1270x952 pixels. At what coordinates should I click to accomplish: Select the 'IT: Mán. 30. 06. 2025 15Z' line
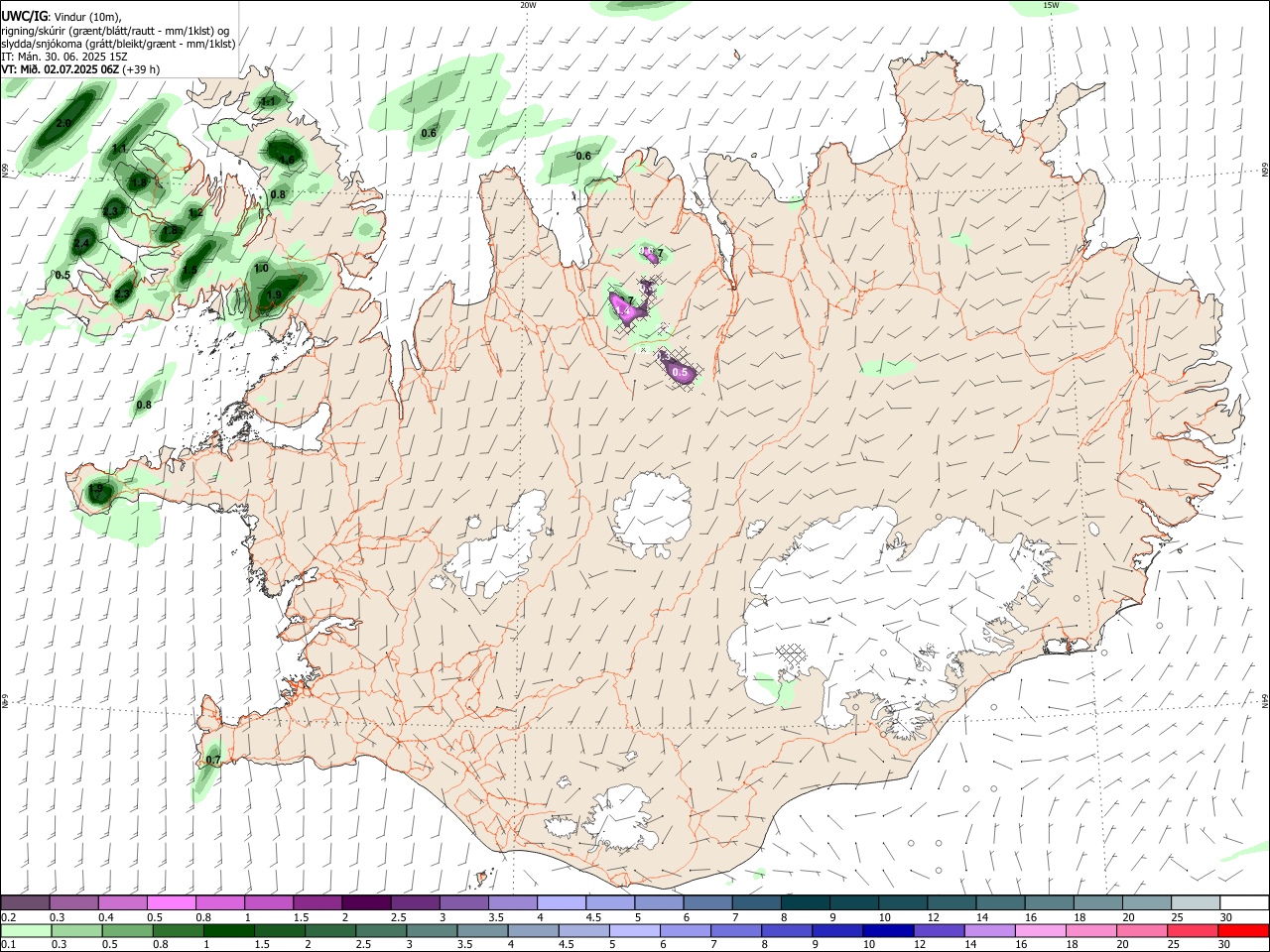click(x=64, y=57)
